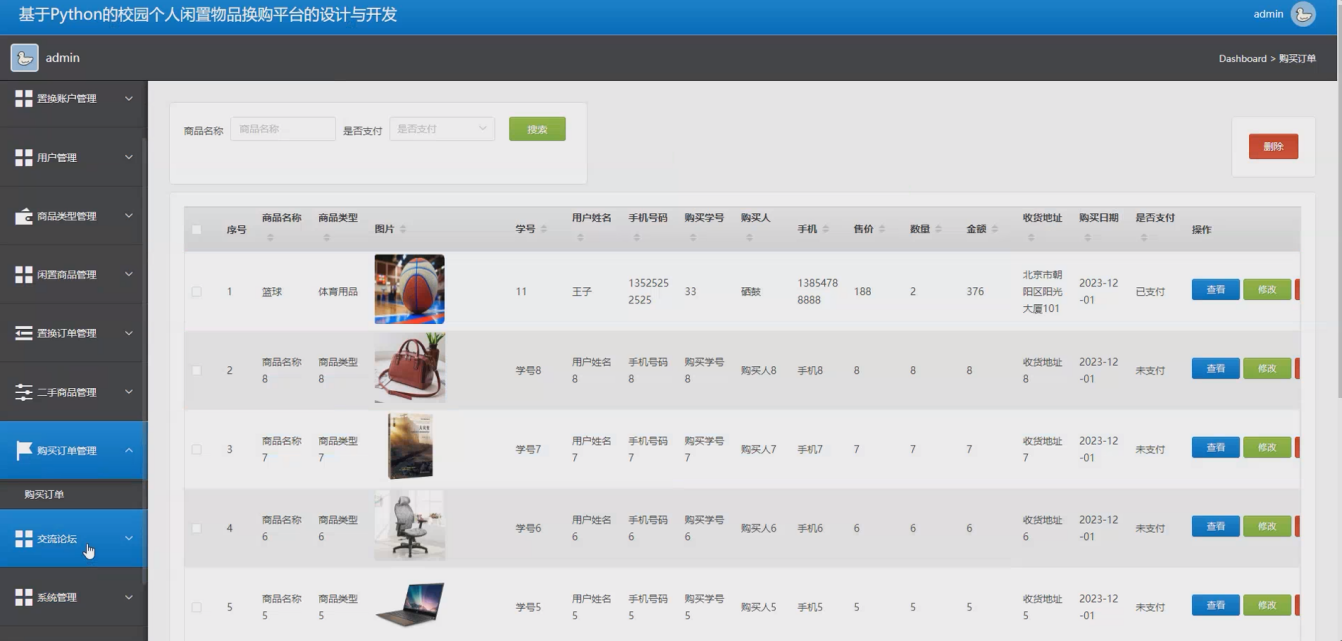Screen dimensions: 1342x641
Task: Collapse 购买订单管理 with its up chevron
Action: [129, 450]
